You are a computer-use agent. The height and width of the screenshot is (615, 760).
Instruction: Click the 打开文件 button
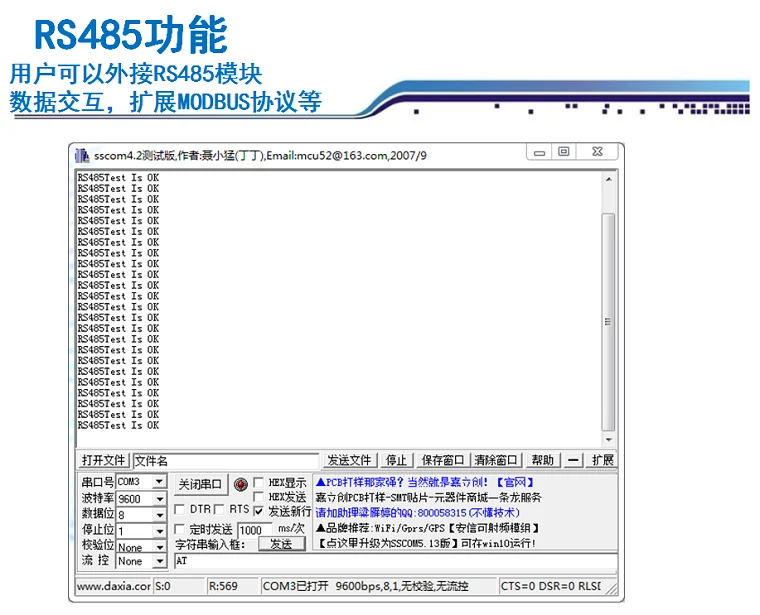(103, 460)
